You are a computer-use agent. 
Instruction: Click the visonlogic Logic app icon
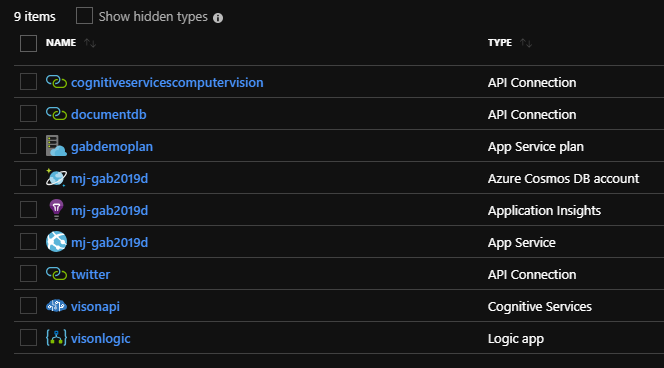(56, 338)
